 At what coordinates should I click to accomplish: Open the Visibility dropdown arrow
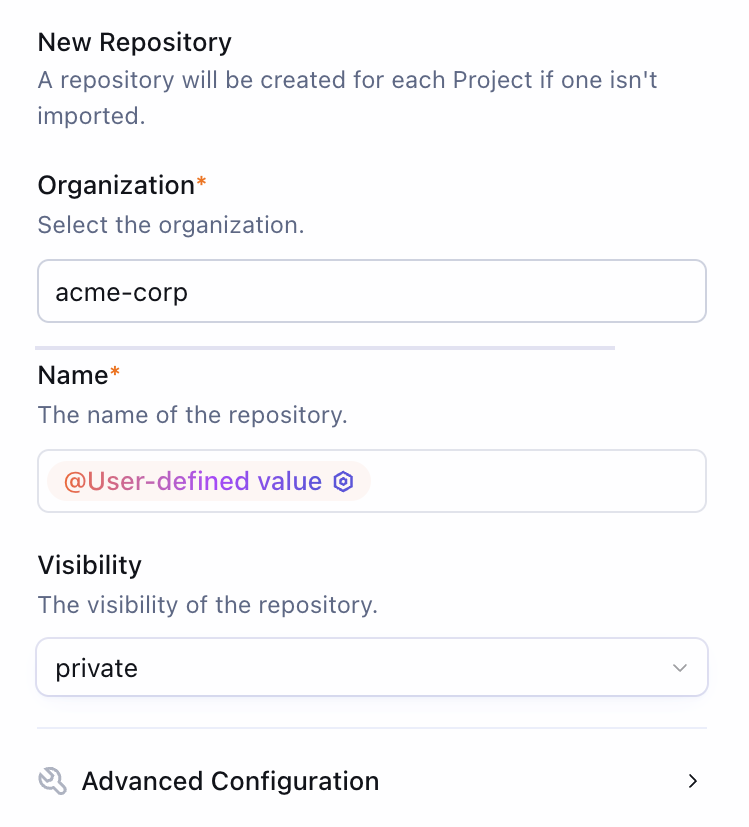click(680, 668)
